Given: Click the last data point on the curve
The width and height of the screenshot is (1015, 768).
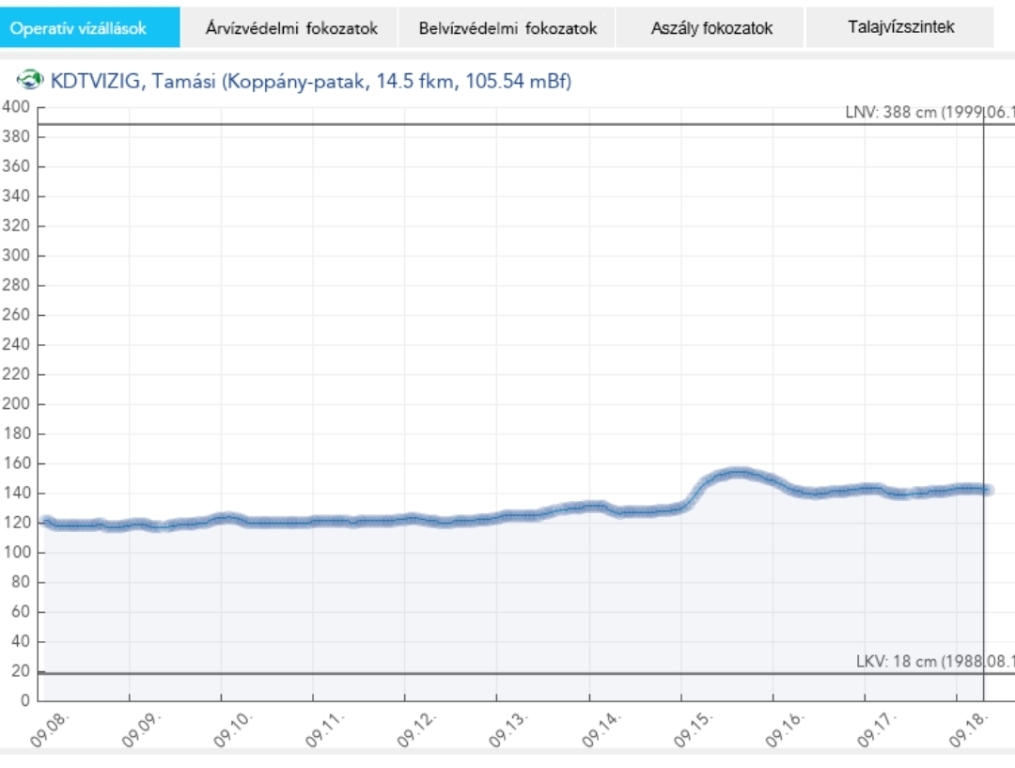Looking at the screenshot, I should click(988, 490).
